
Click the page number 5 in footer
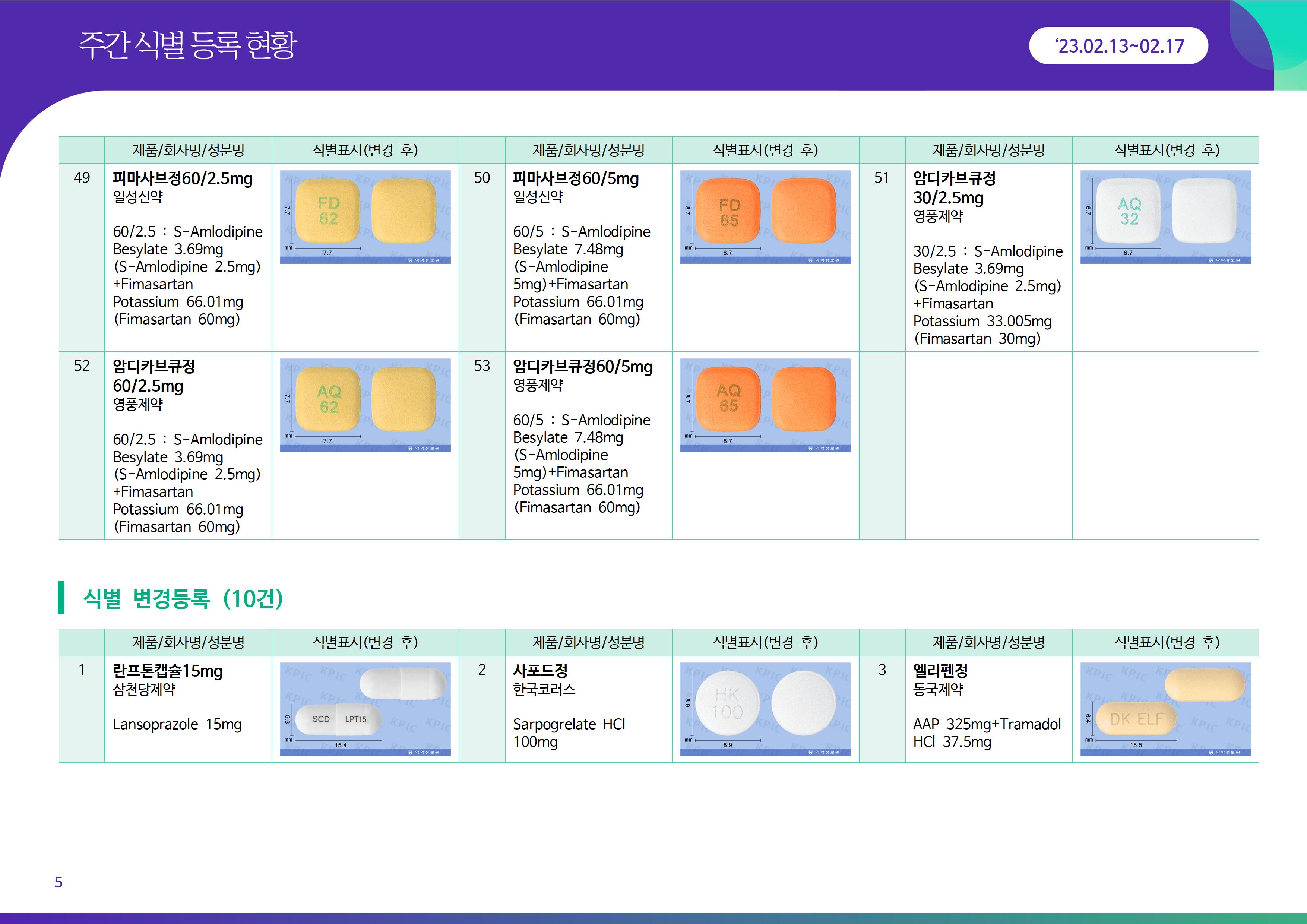click(58, 882)
